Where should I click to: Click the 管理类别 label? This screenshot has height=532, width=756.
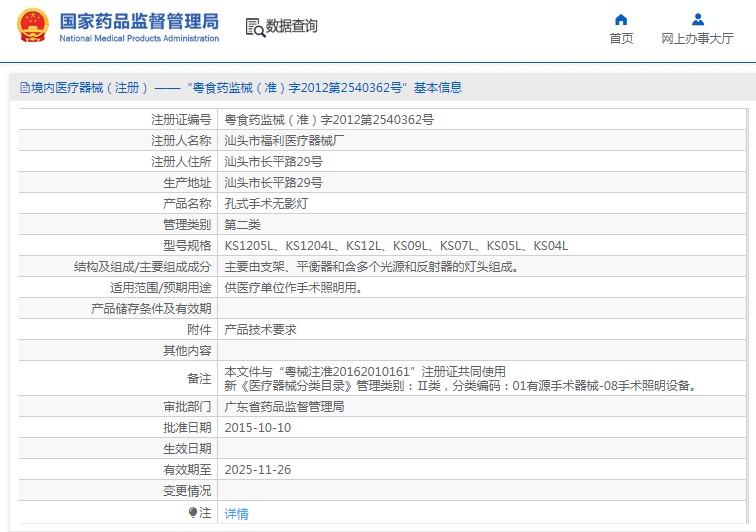pyautogui.click(x=187, y=224)
